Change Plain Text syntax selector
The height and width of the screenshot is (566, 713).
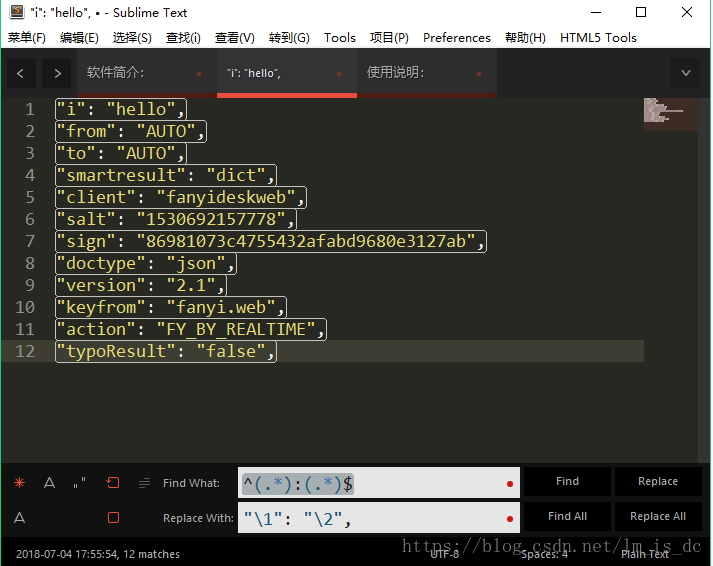pos(645,554)
